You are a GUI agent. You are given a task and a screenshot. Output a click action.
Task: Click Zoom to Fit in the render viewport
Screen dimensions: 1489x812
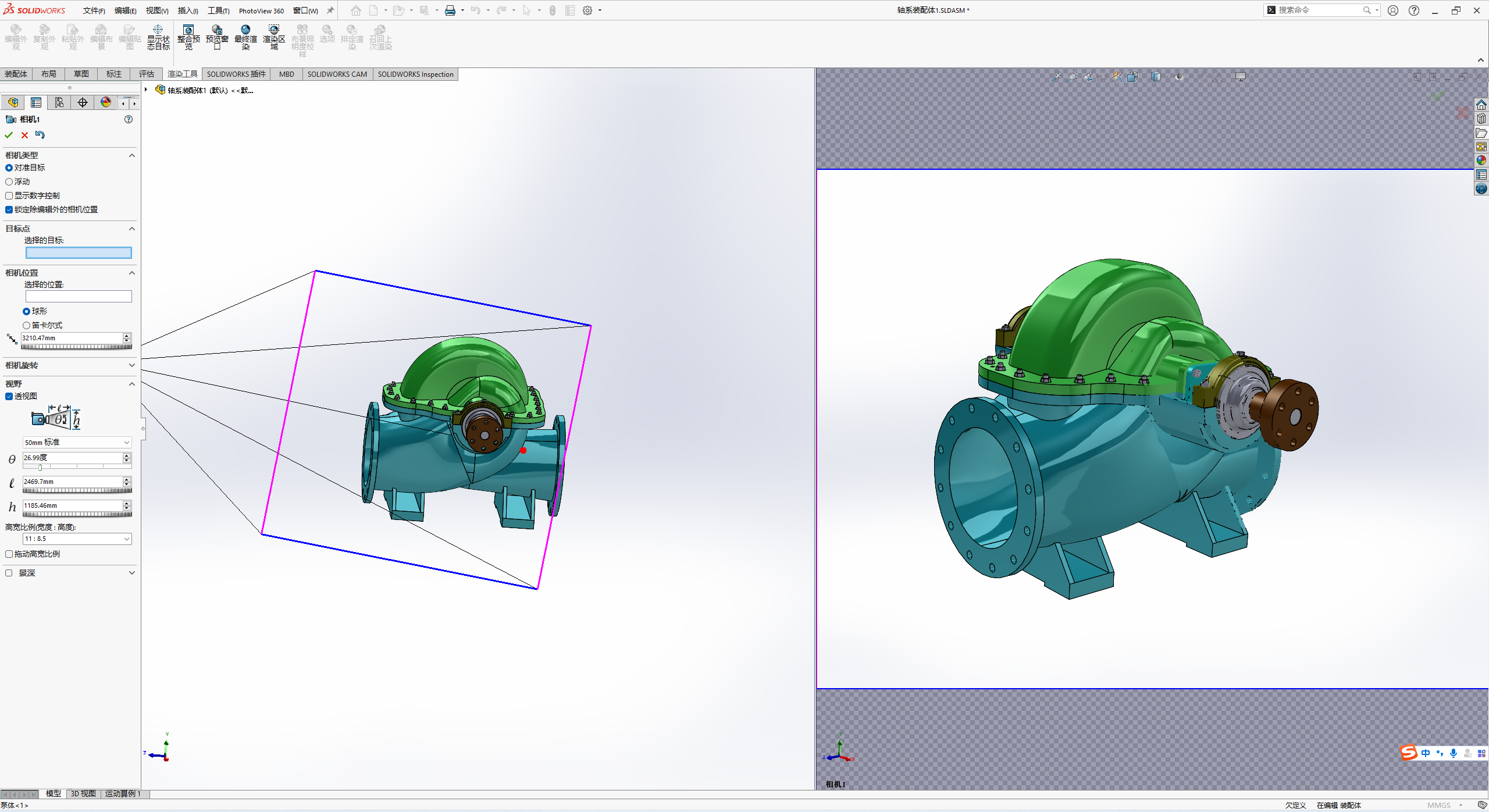click(x=1057, y=76)
